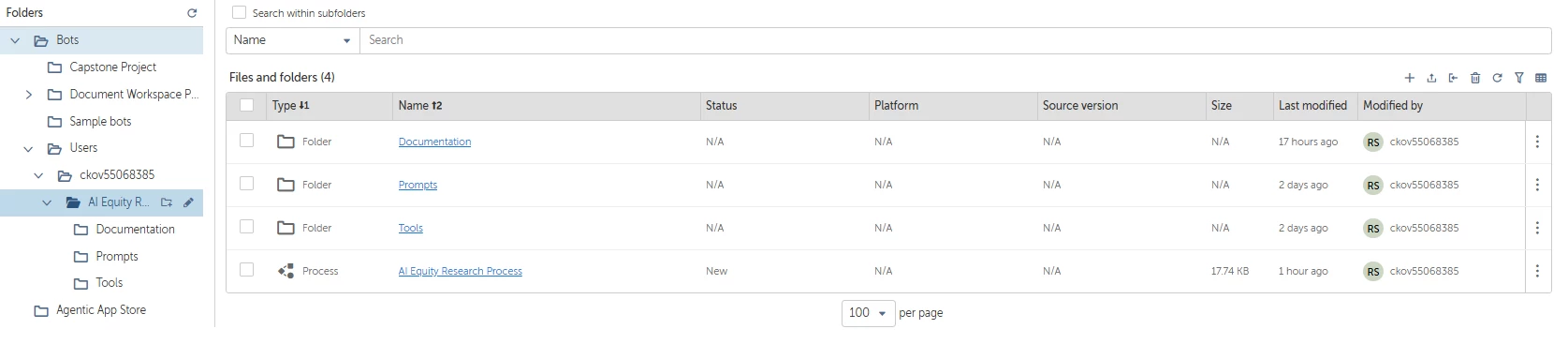Collapse the Bots tree node
Image resolution: width=1568 pixels, height=344 pixels.
(x=15, y=41)
